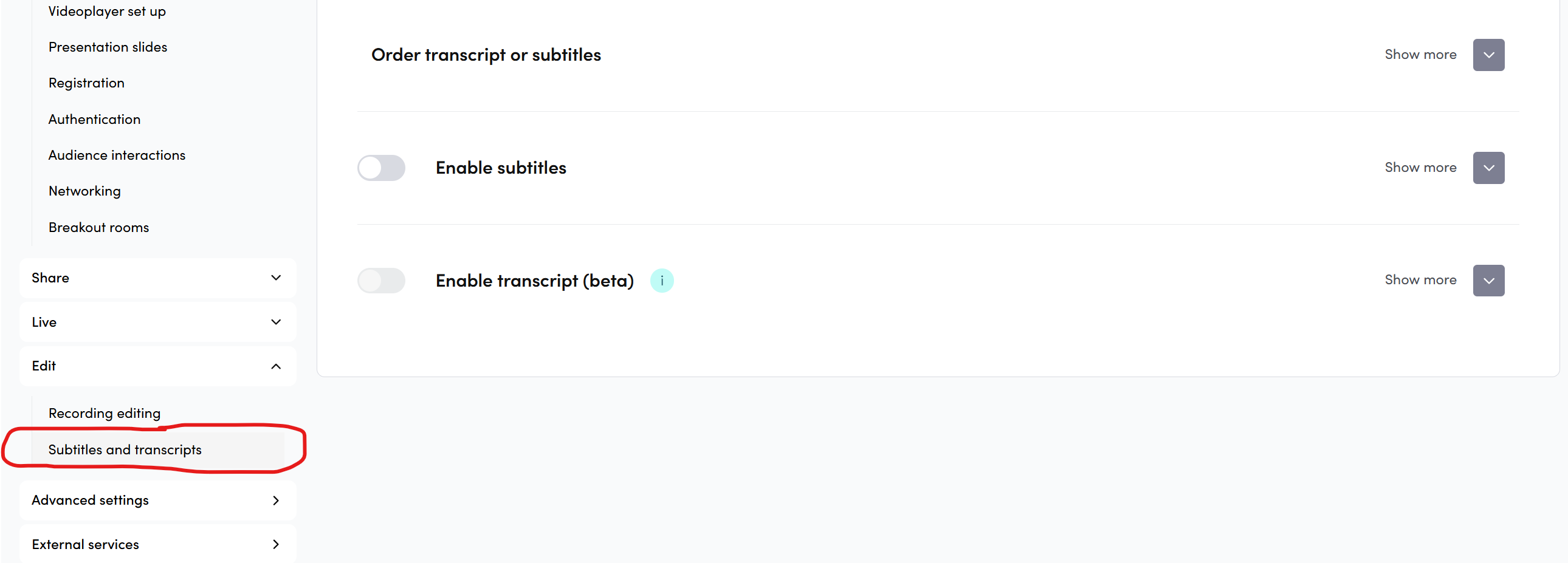Image resolution: width=1568 pixels, height=563 pixels.
Task: Open the Advanced settings section
Action: click(x=157, y=500)
